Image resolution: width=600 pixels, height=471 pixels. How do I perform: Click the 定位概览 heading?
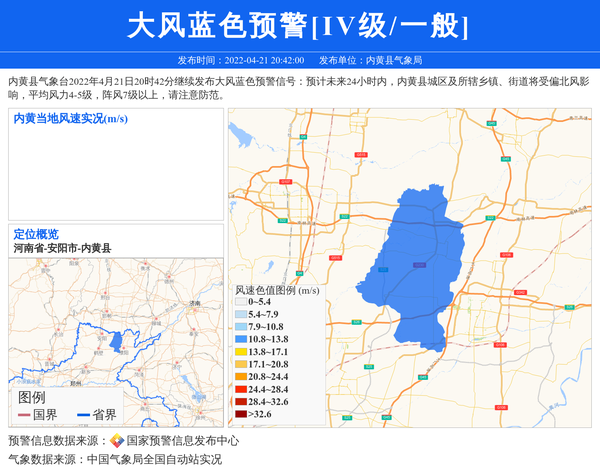tap(36, 234)
